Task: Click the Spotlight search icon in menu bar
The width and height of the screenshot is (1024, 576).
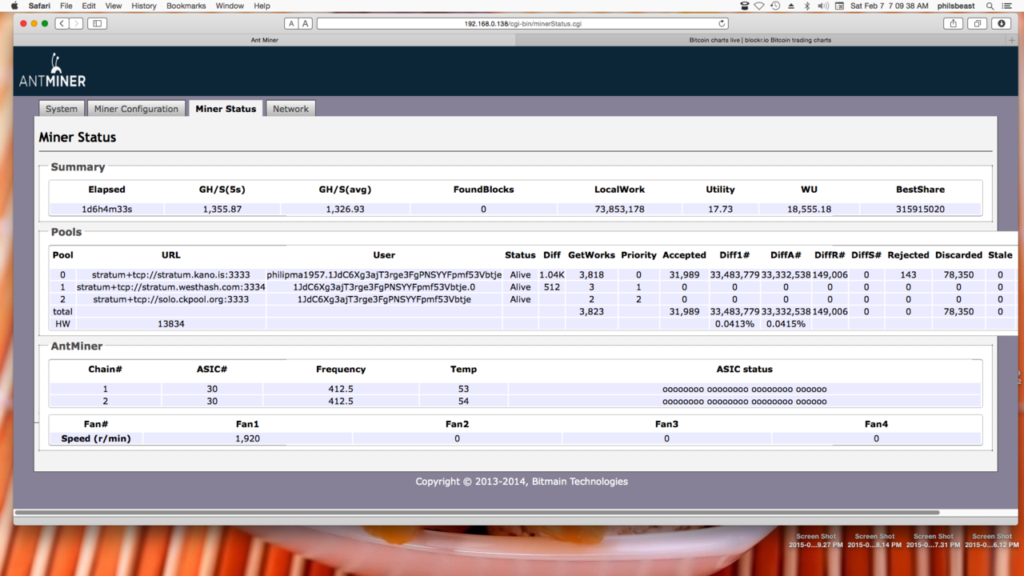Action: pyautogui.click(x=990, y=6)
